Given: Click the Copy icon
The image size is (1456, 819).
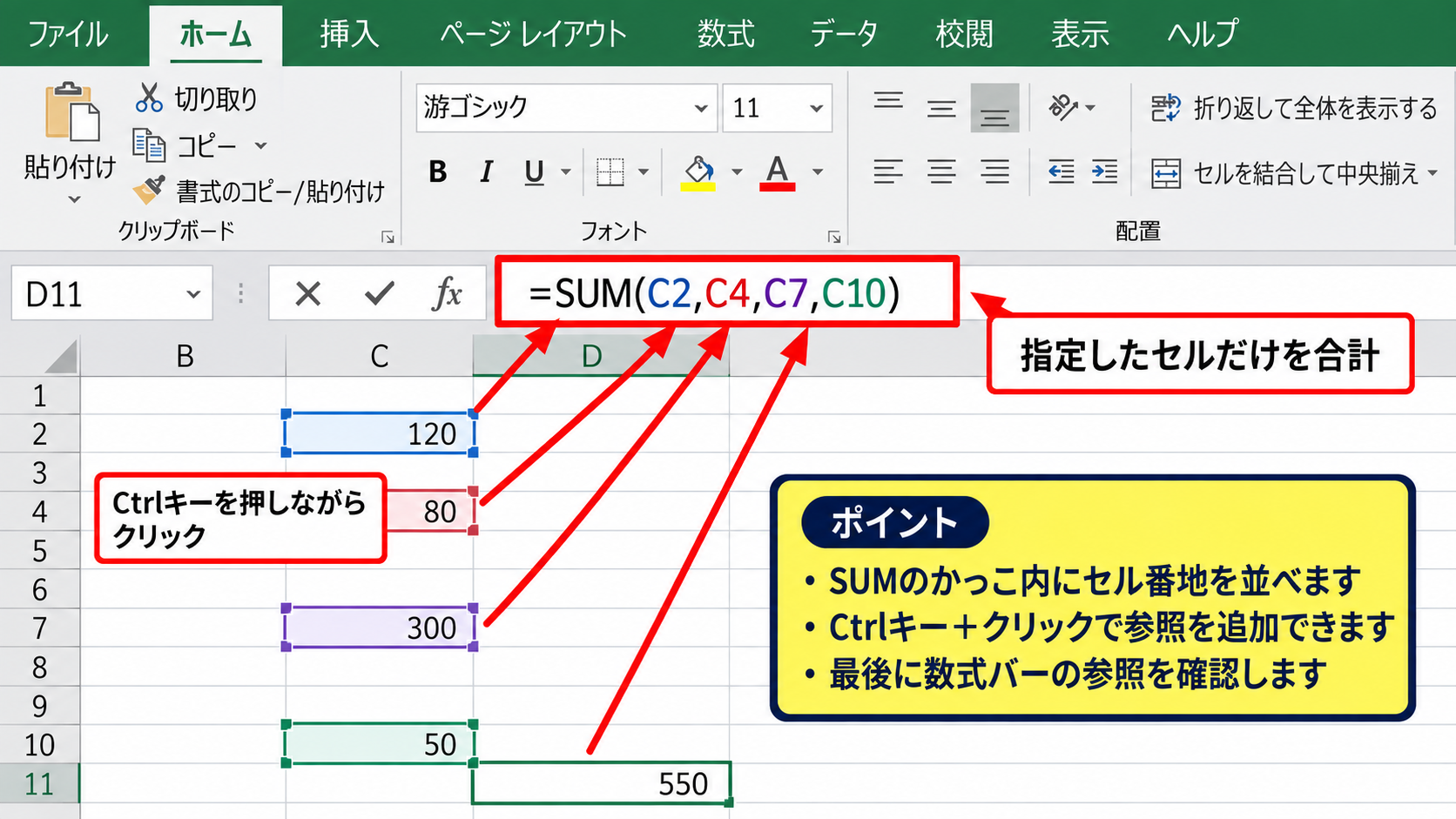Looking at the screenshot, I should click(x=149, y=145).
